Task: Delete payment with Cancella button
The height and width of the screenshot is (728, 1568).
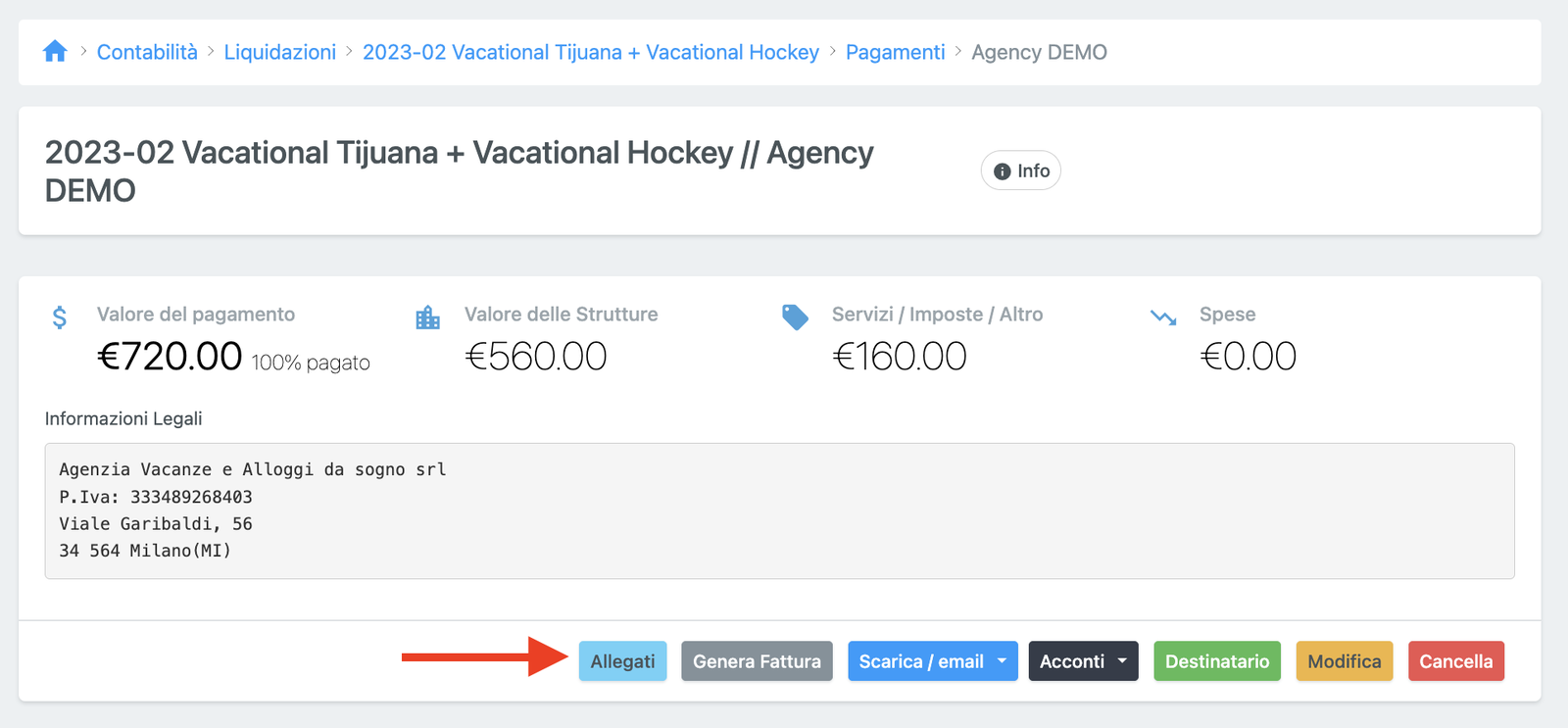Action: coord(1455,661)
